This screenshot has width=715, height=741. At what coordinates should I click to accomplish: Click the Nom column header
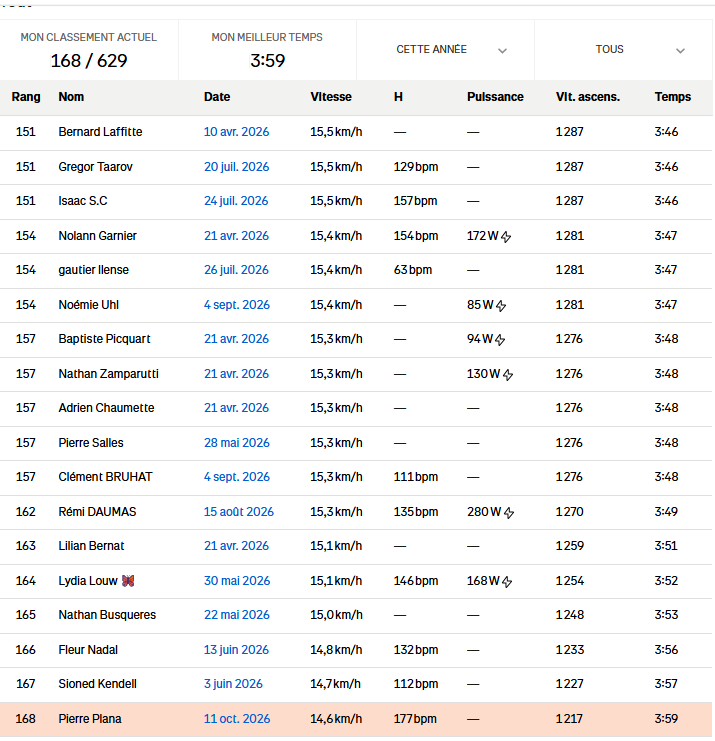point(71,97)
